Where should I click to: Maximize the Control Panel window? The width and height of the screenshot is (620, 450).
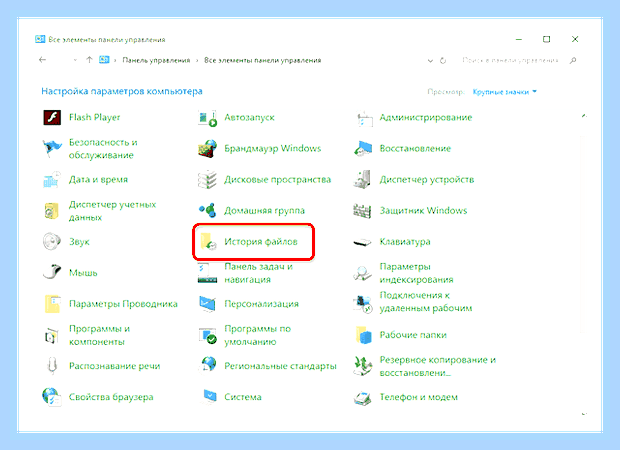tap(546, 39)
